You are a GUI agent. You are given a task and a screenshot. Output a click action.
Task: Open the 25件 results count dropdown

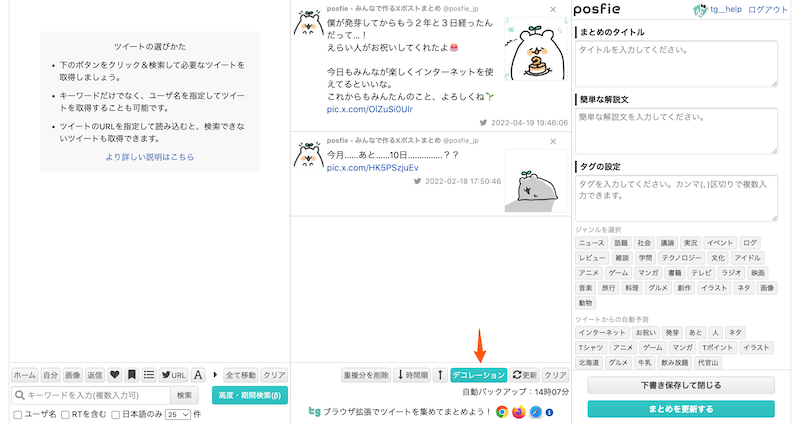tap(178, 414)
